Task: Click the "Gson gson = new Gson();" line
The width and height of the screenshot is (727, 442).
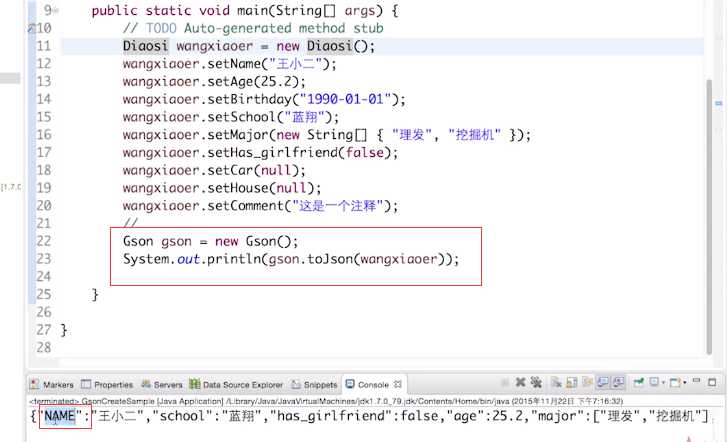Action: [210, 241]
